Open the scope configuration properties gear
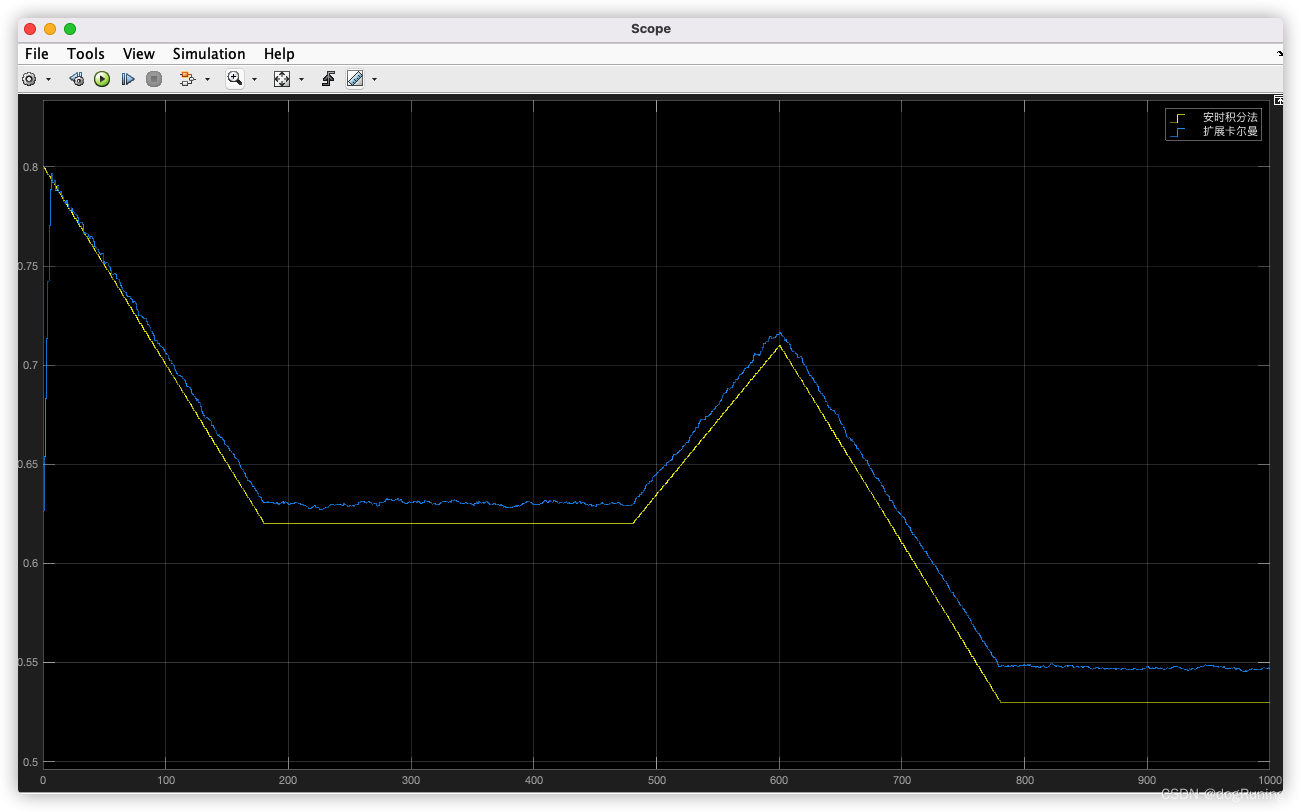Image resolution: width=1301 pixels, height=812 pixels. click(x=29, y=79)
